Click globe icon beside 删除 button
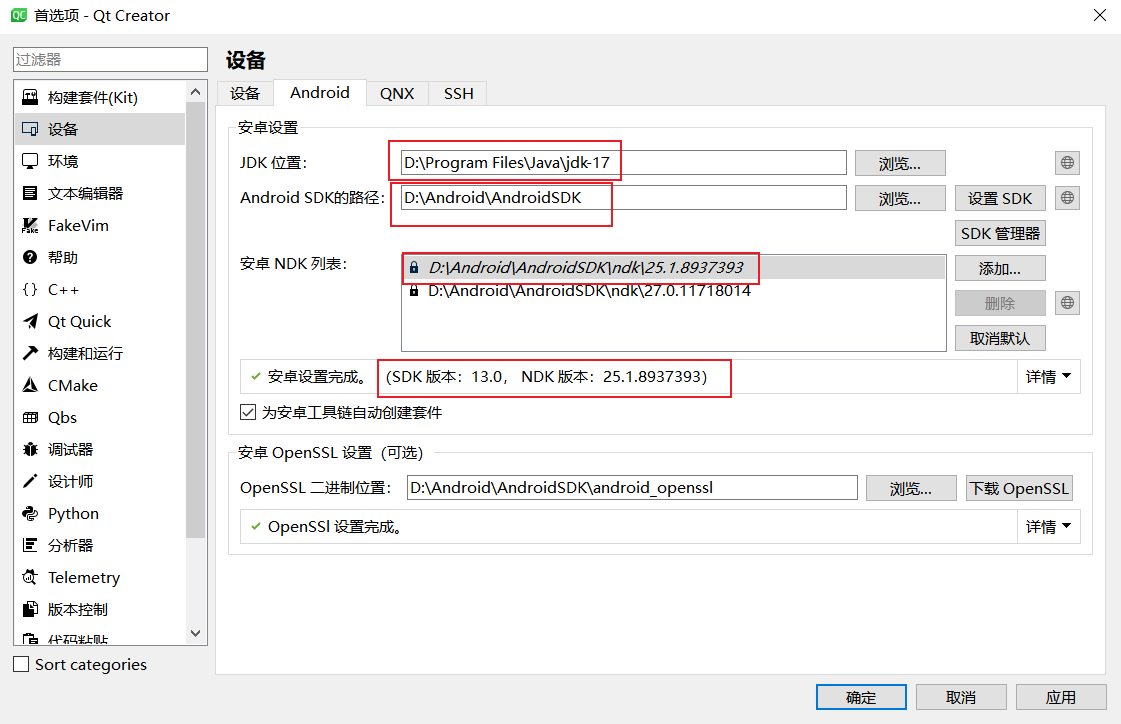The image size is (1121, 724). click(1067, 303)
